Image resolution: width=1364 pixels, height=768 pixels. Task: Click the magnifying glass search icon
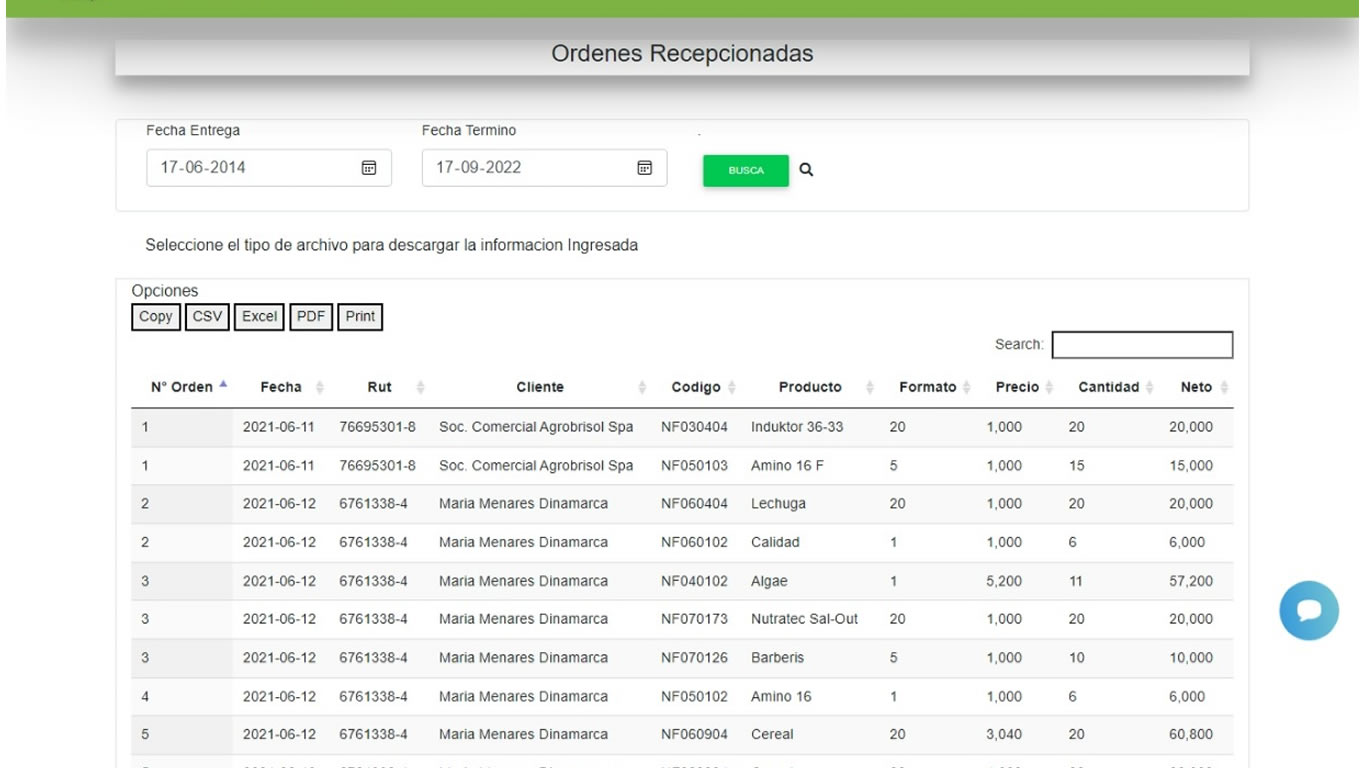[806, 170]
